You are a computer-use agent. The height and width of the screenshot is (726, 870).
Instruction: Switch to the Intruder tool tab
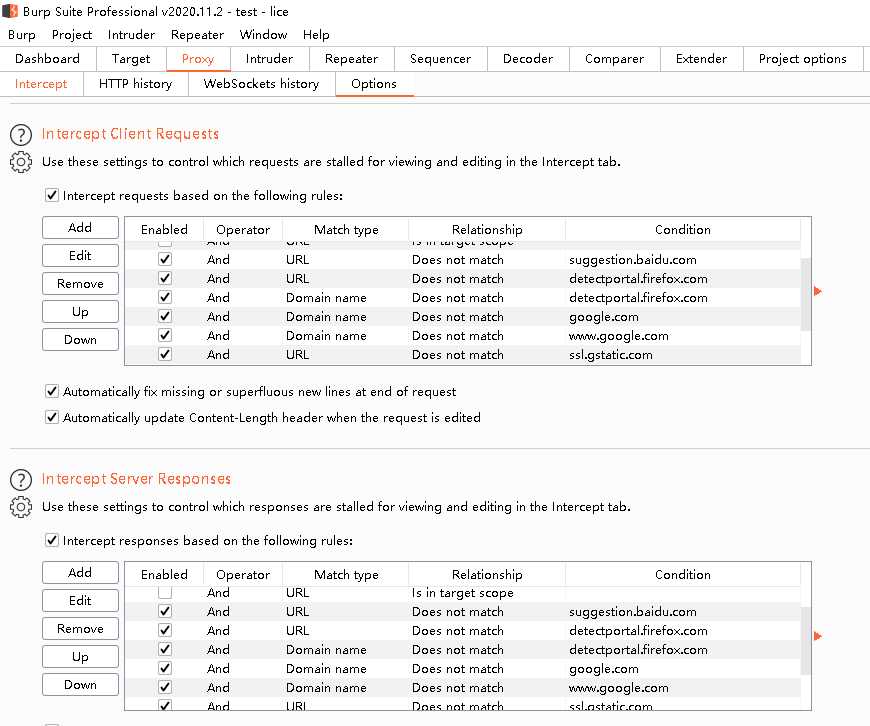pyautogui.click(x=269, y=59)
